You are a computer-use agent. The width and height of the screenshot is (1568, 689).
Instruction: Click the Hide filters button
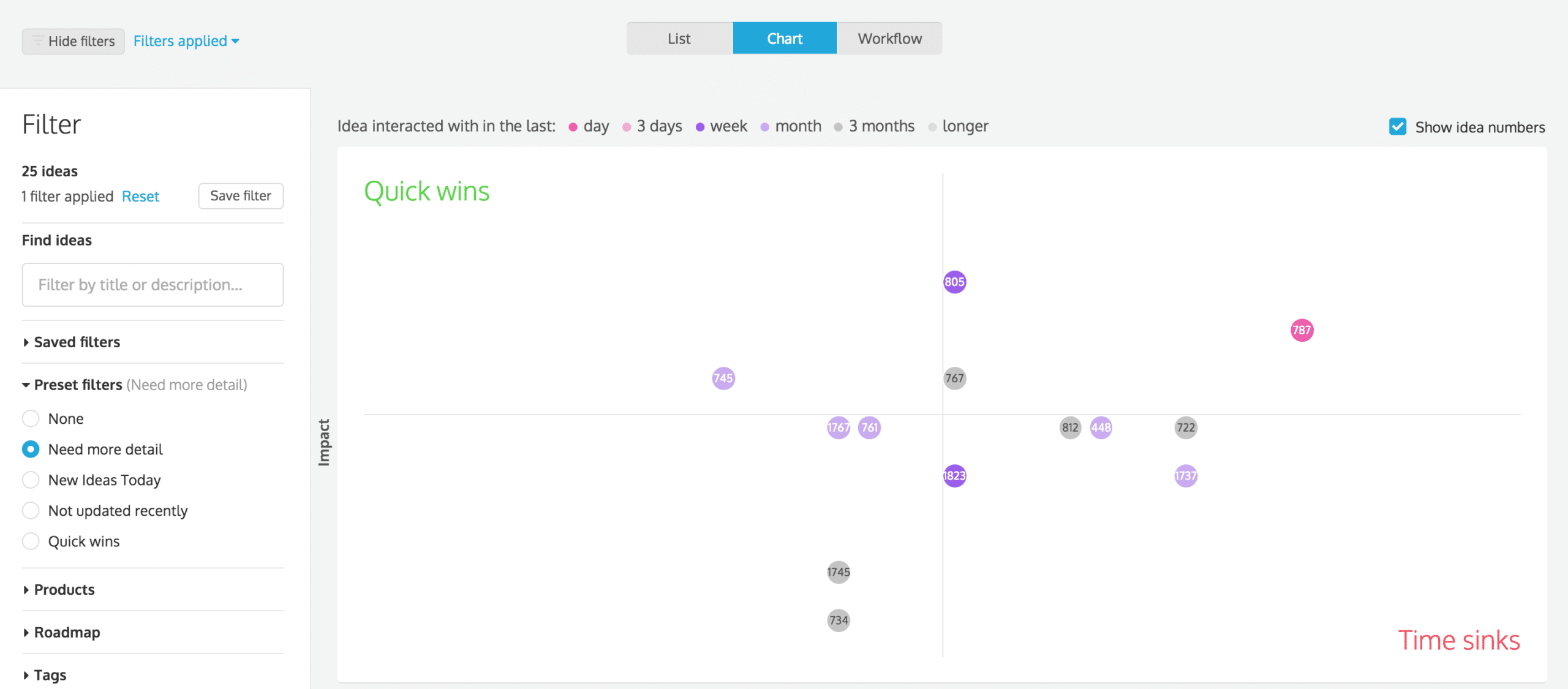pos(73,41)
